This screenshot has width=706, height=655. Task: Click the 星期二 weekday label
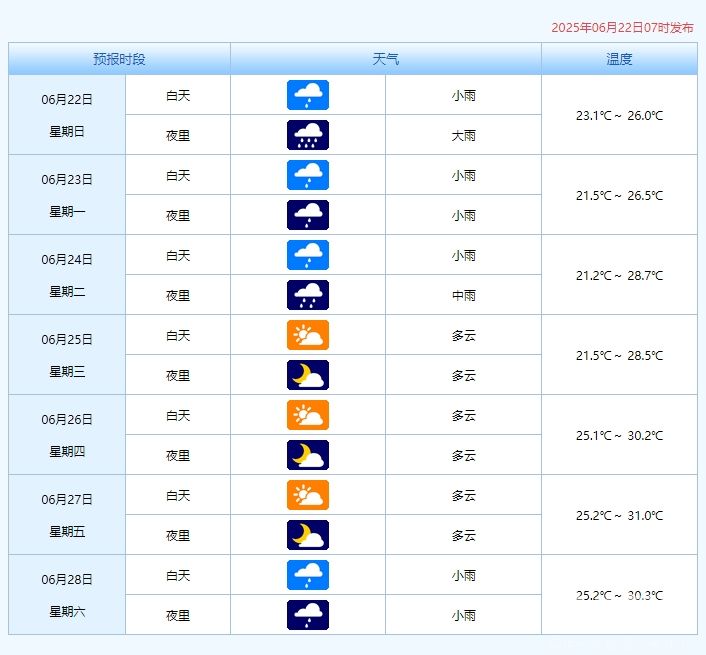(67, 292)
